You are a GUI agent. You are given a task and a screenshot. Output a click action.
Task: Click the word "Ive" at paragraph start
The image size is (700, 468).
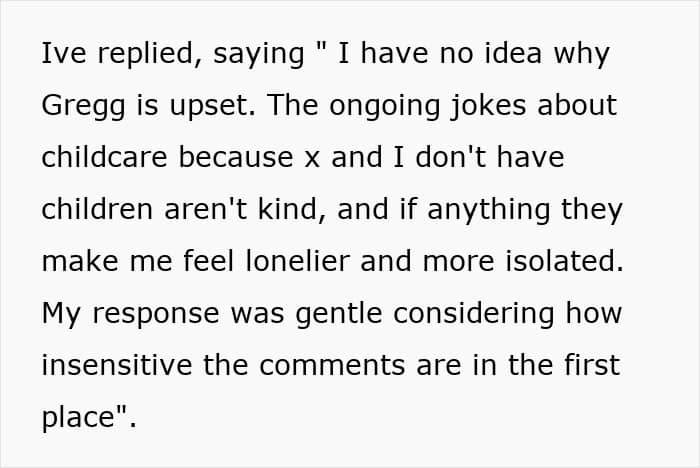point(64,53)
